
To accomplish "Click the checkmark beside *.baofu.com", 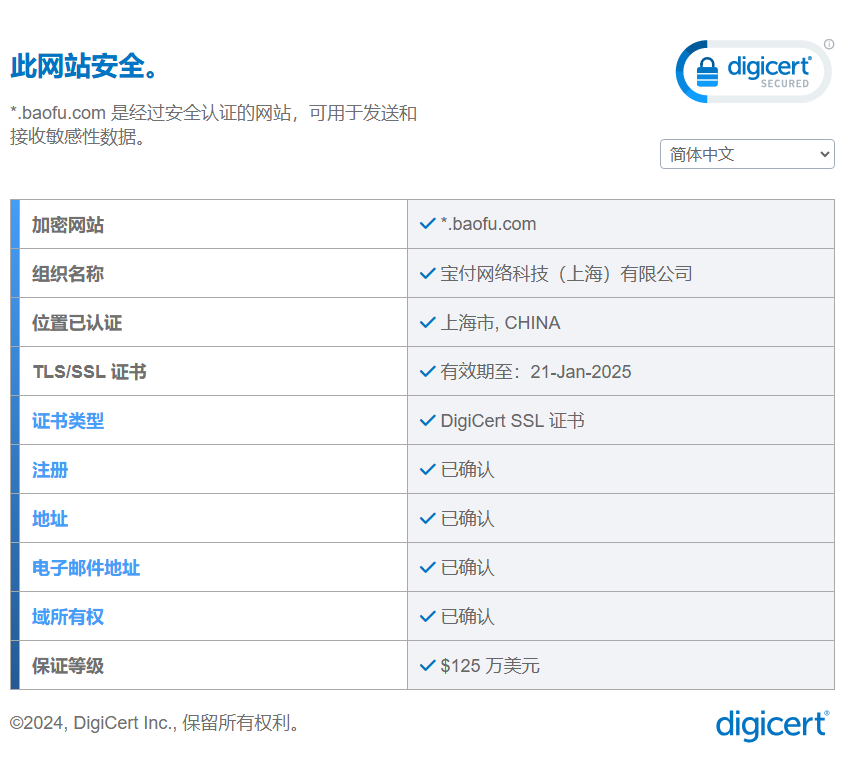I will click(x=428, y=224).
